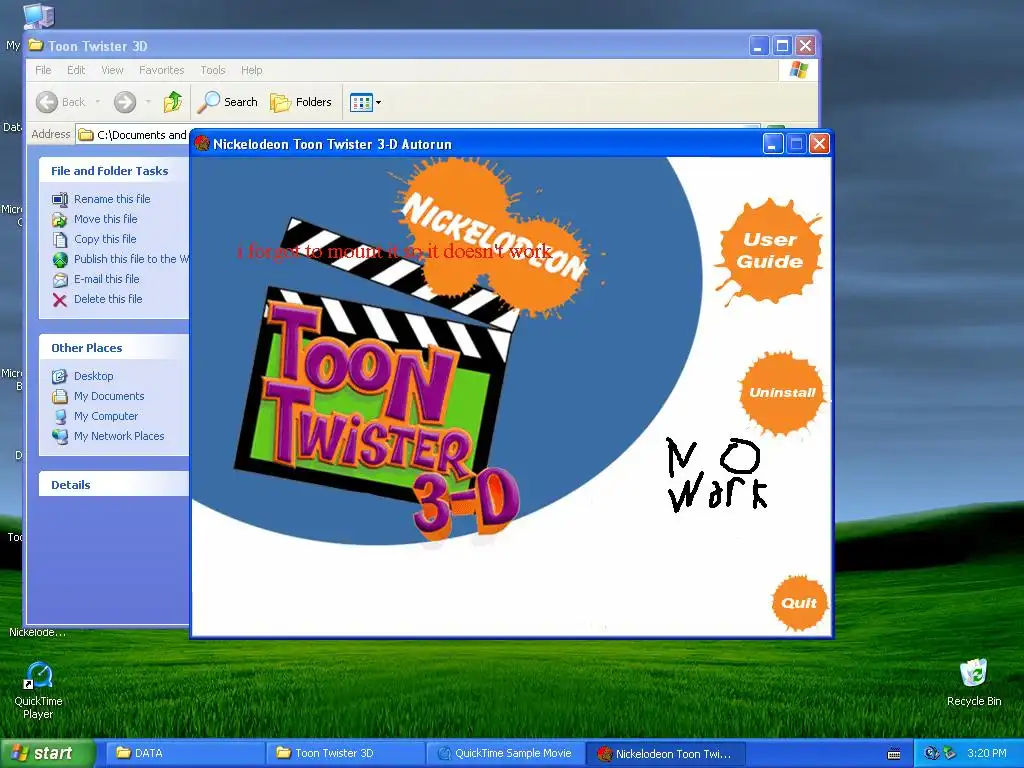Switch to Toon Twister 3D taskbar button
Screen dimensions: 1024x768
(x=344, y=753)
